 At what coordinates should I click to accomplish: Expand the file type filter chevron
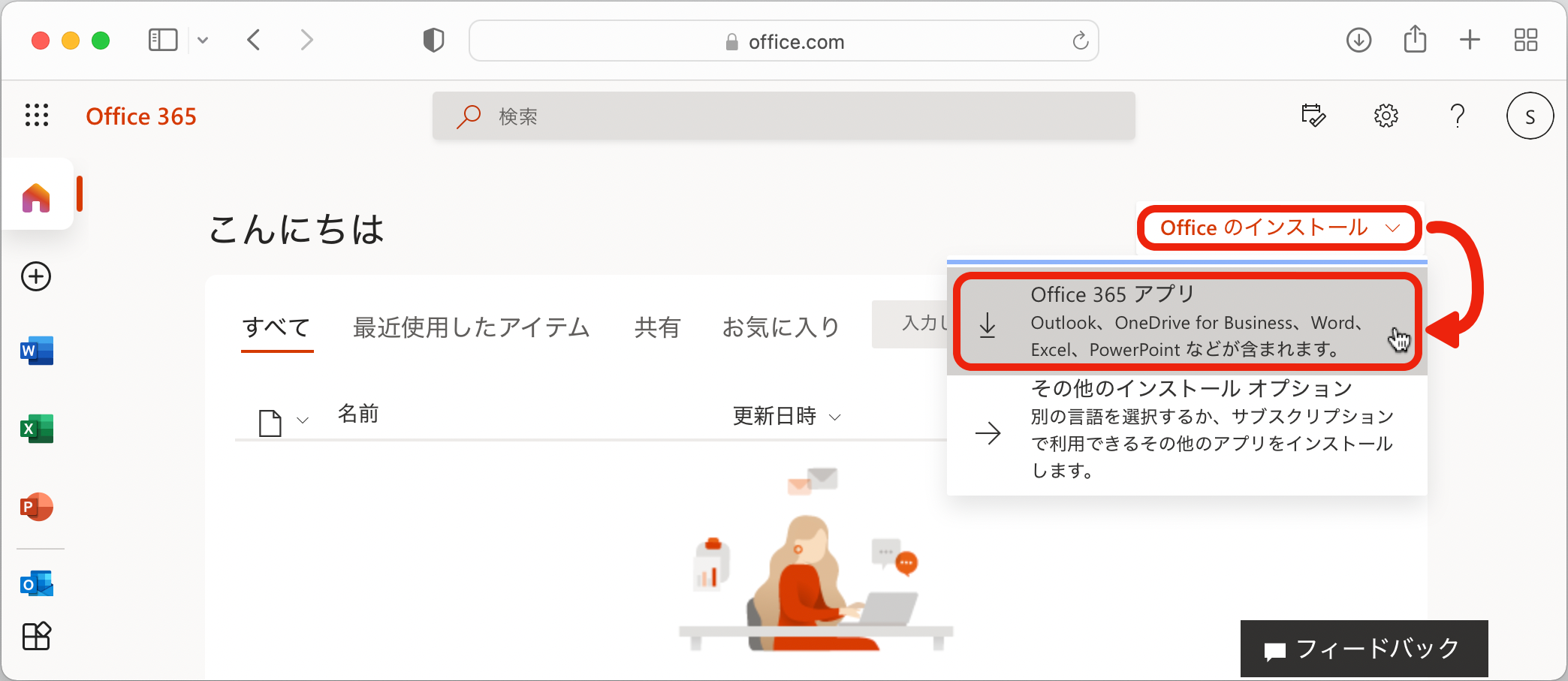[x=303, y=420]
